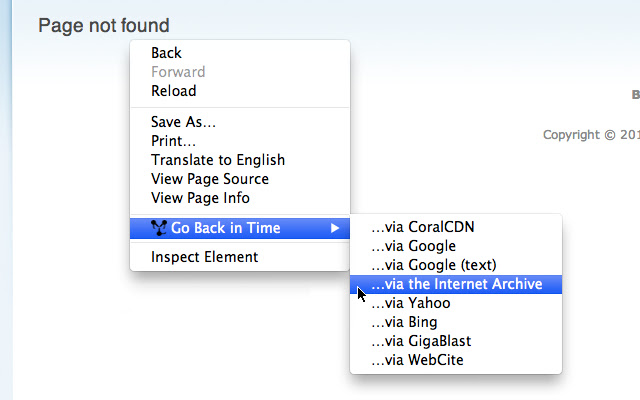Image resolution: width=640 pixels, height=400 pixels.
Task: Select …via CoralCDN in the submenu
Action: coord(422,227)
